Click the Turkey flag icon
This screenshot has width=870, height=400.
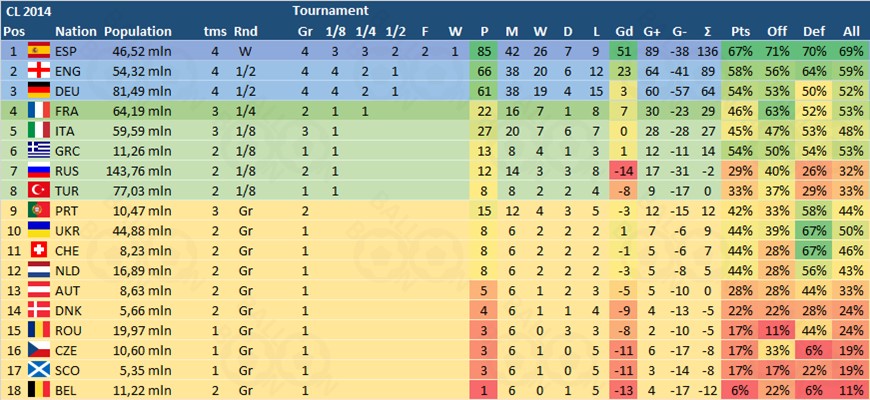tap(38, 189)
